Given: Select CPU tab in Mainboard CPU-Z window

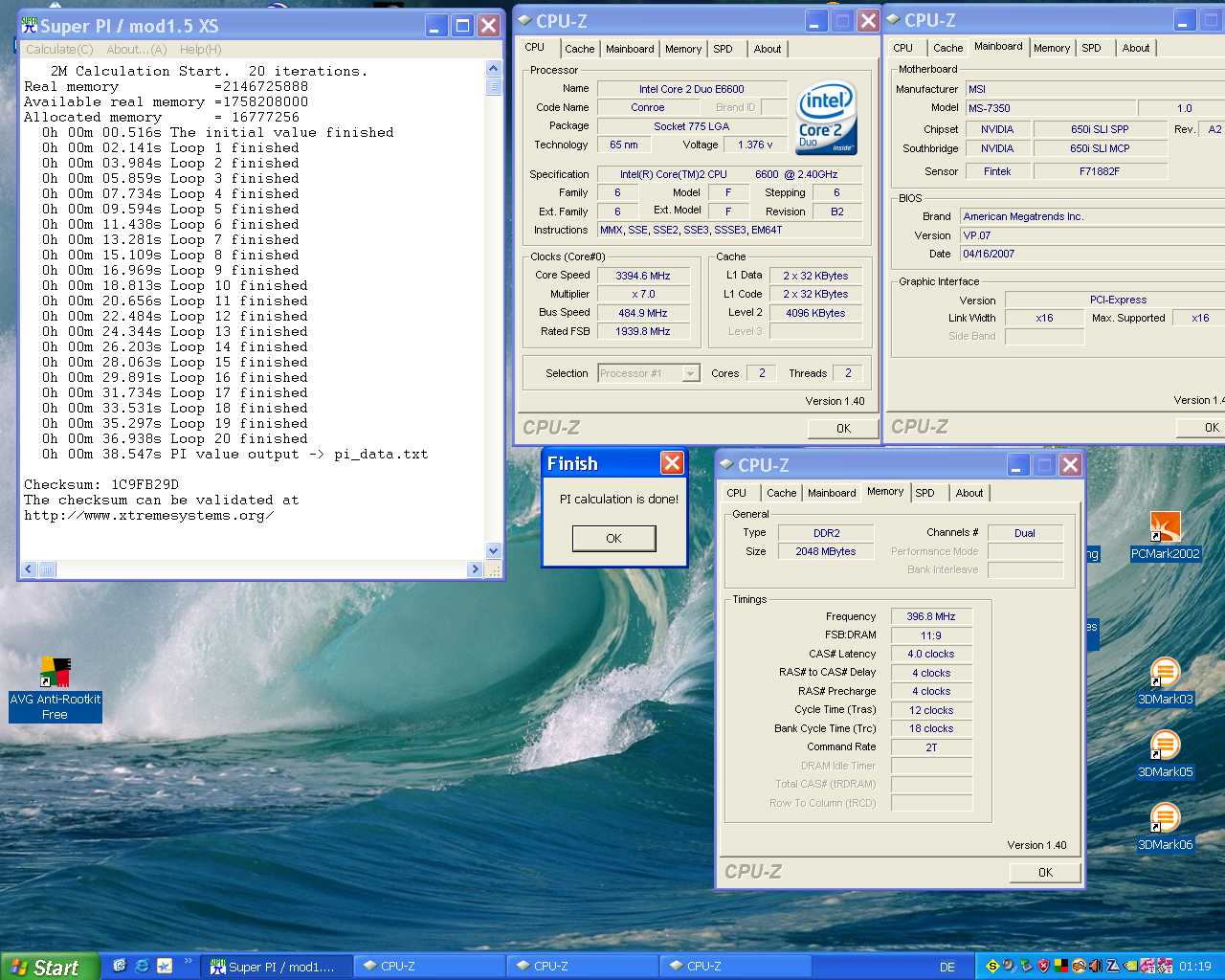Looking at the screenshot, I should 902,48.
